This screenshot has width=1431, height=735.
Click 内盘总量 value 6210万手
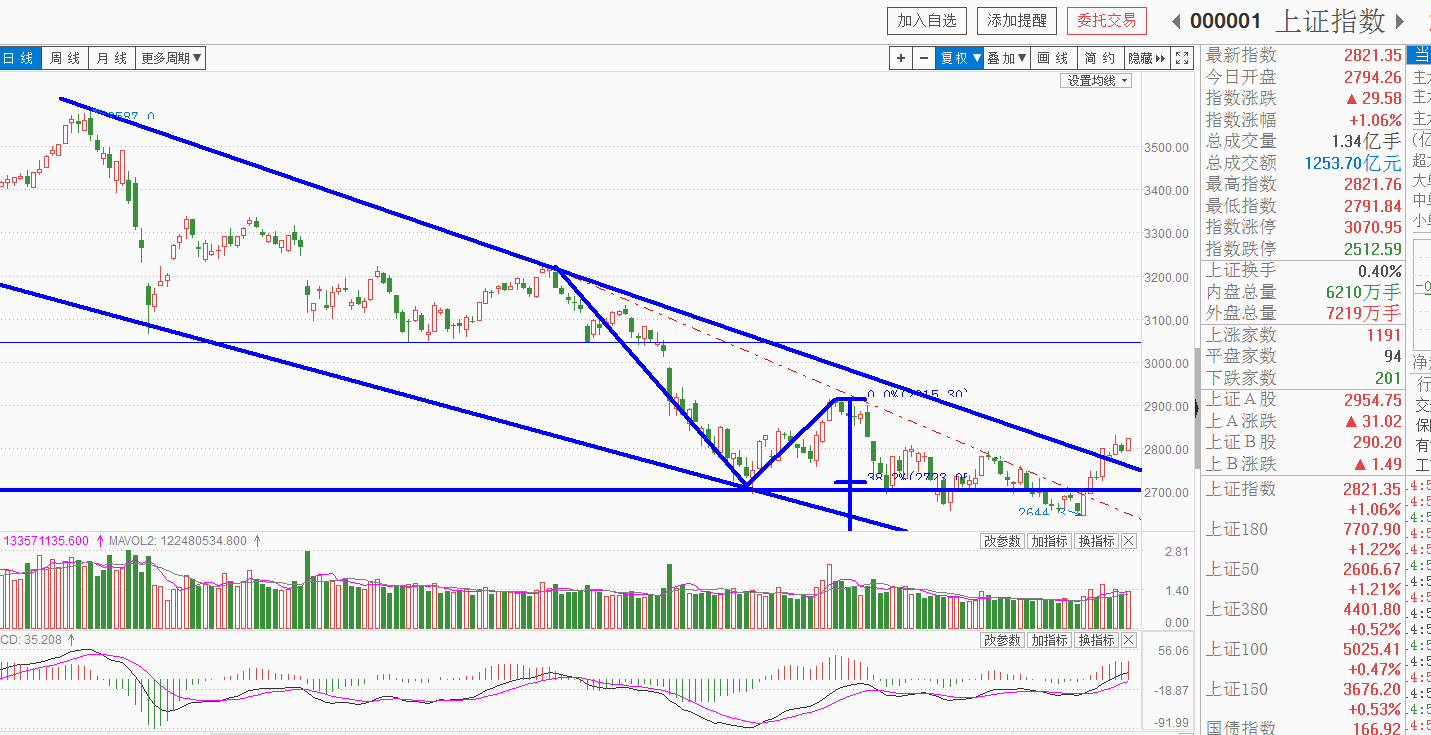coord(1364,292)
